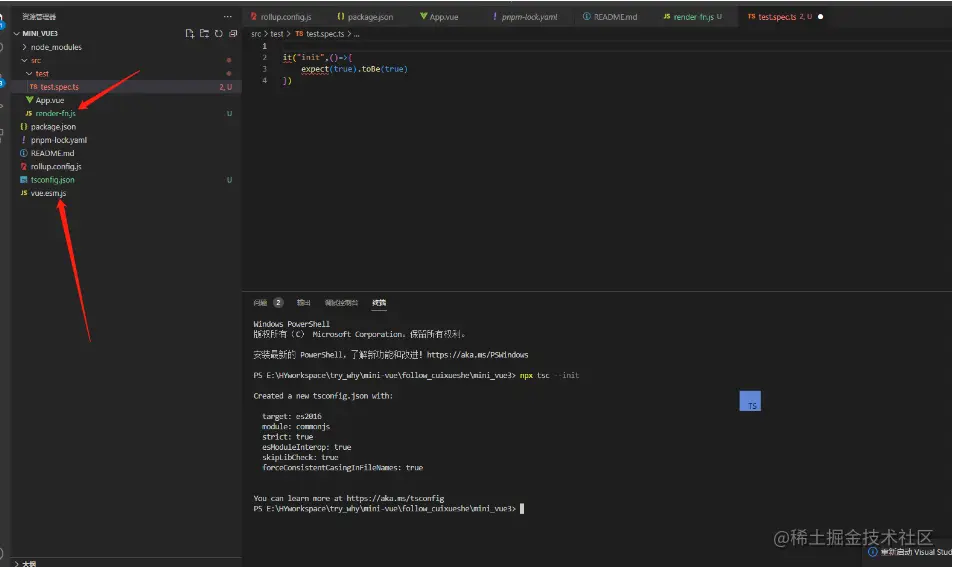Click the unsaved dot on test.spec.ts tab
Viewport: 953px width, 567px height.
click(x=821, y=17)
